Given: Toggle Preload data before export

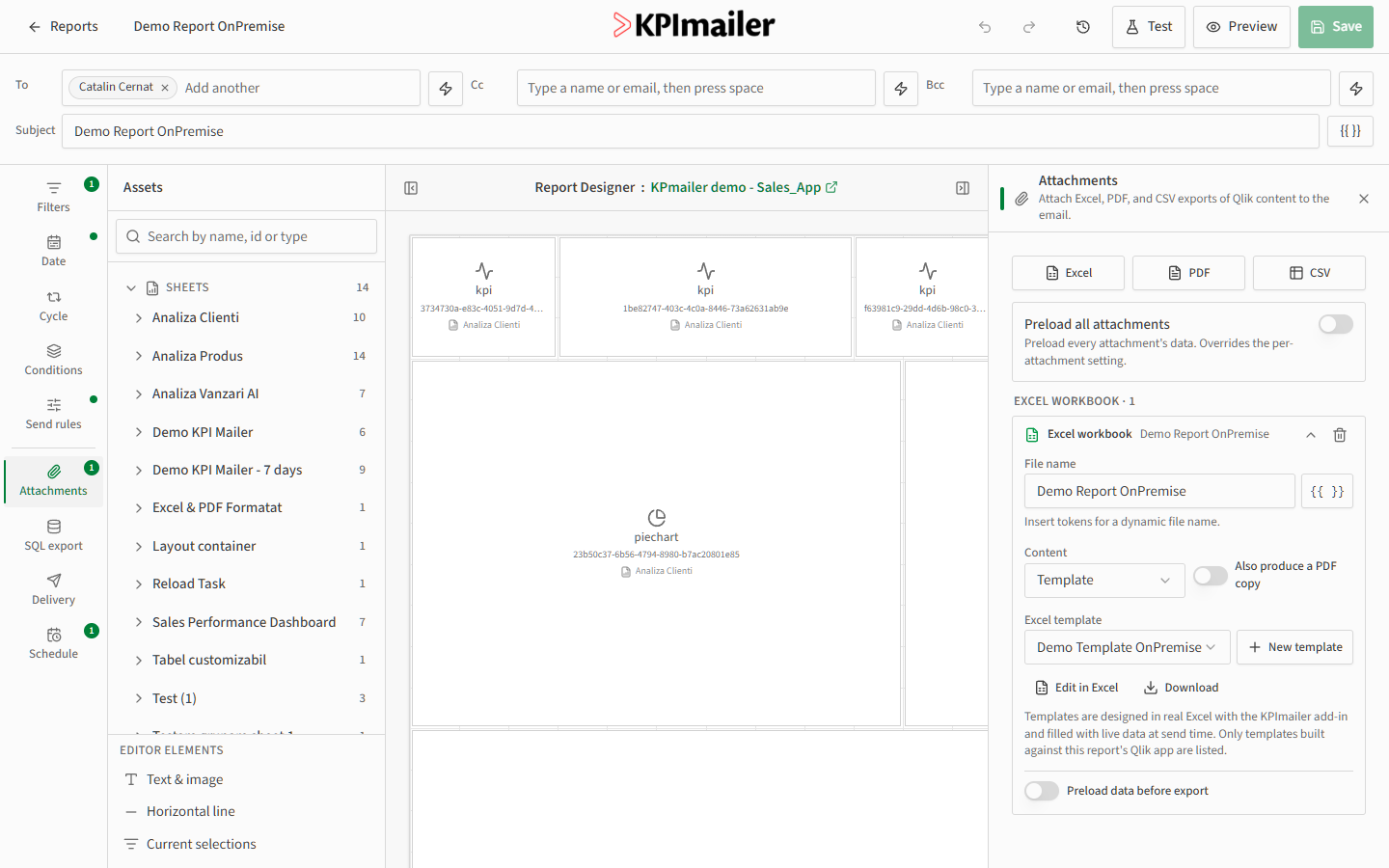Looking at the screenshot, I should click(x=1042, y=791).
